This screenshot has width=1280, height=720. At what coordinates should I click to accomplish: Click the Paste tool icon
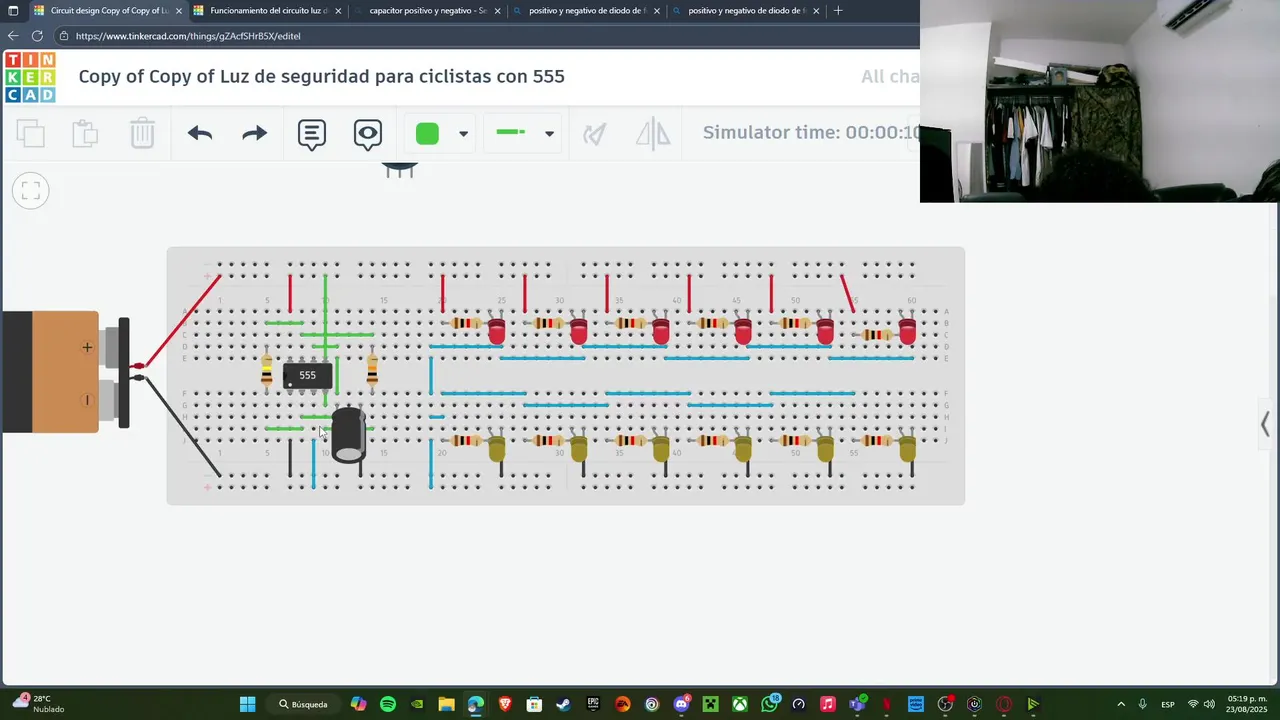point(86,133)
